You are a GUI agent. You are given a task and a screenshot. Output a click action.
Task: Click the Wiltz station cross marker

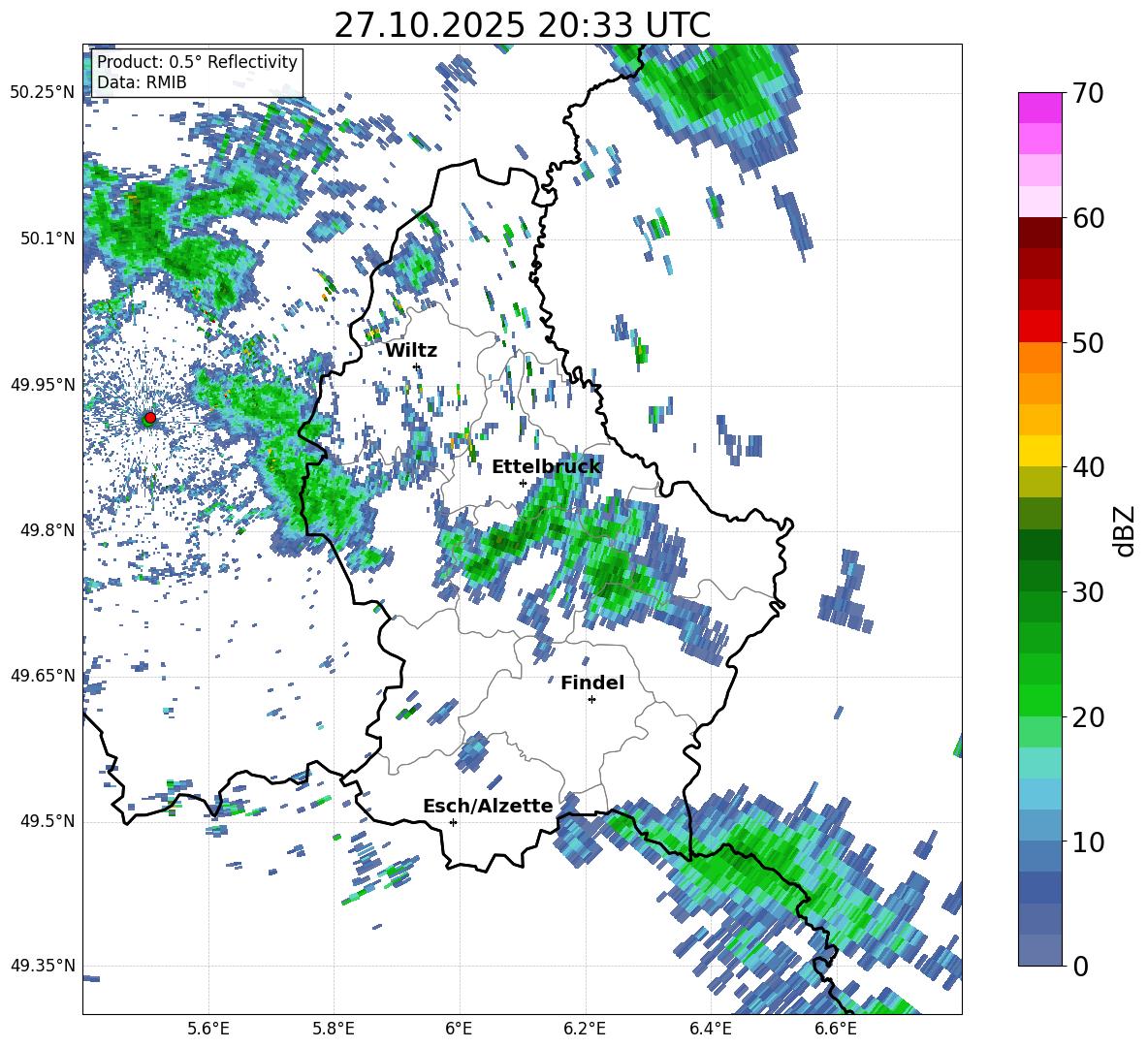pos(417,366)
